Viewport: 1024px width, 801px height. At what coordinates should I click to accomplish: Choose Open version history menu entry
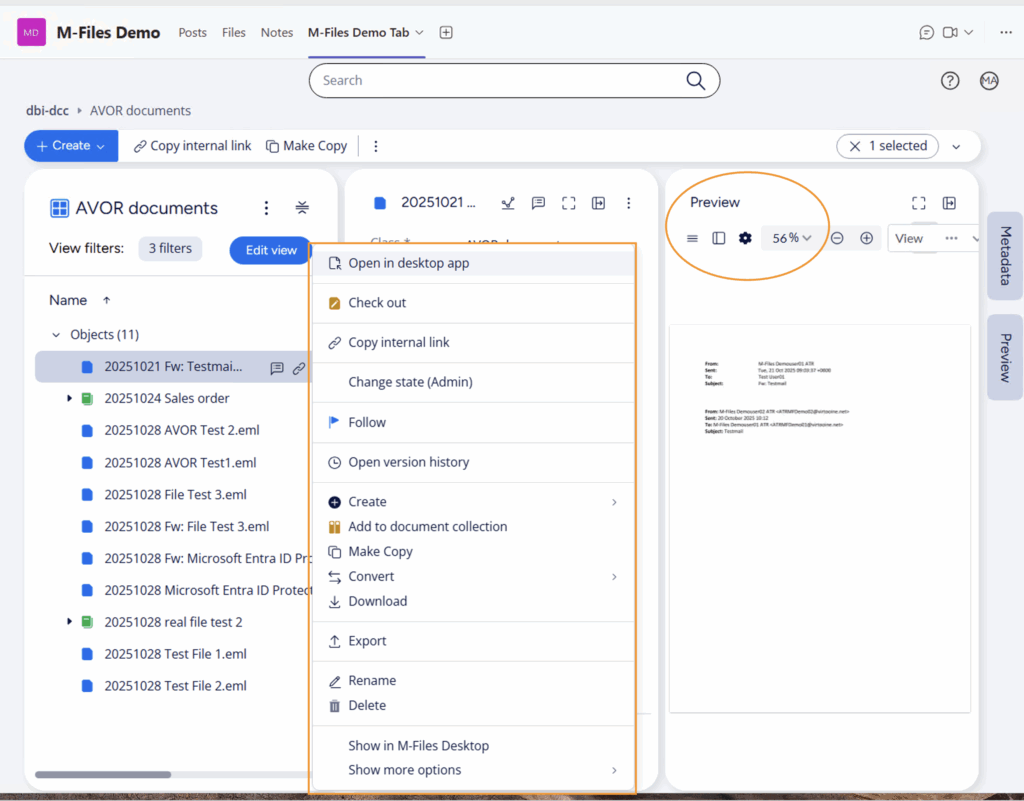pyautogui.click(x=408, y=462)
